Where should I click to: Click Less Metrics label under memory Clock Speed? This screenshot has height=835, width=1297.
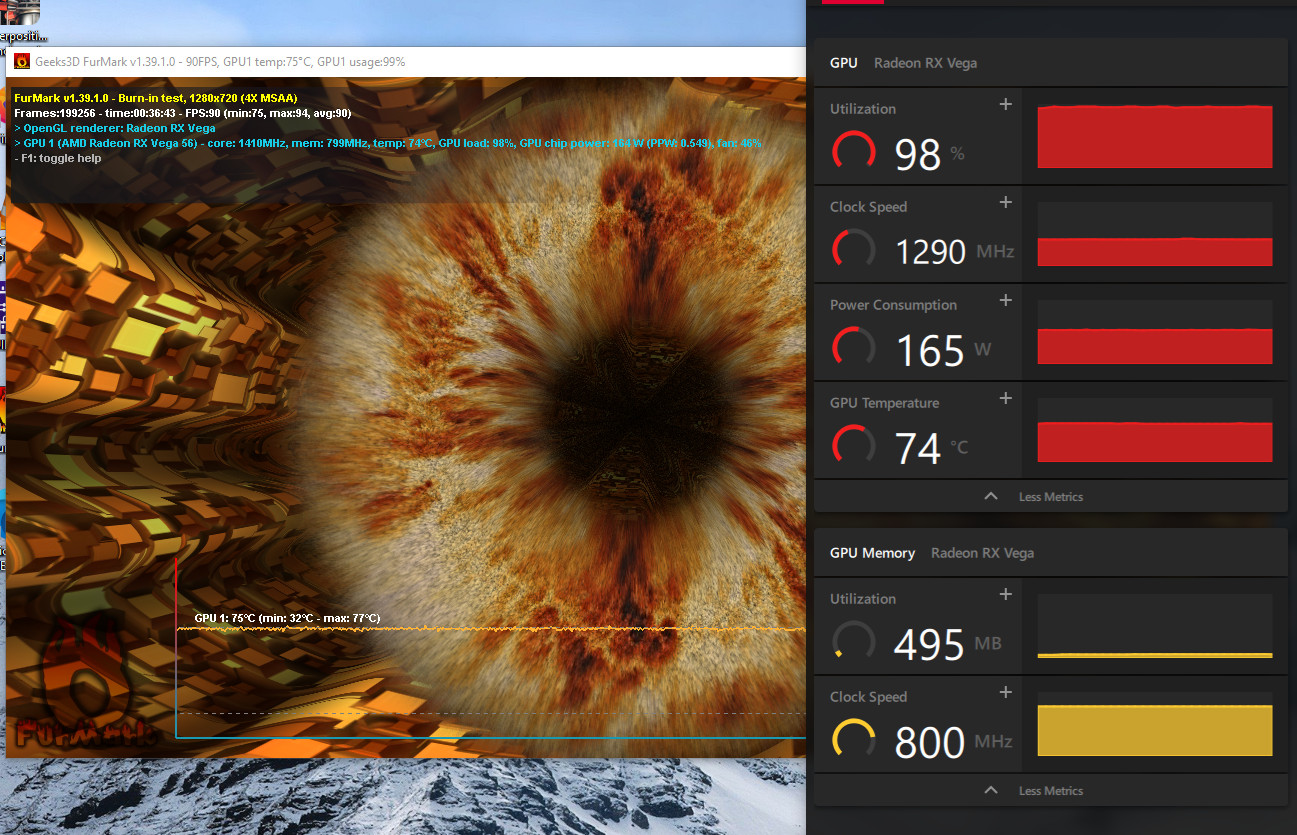click(1051, 791)
